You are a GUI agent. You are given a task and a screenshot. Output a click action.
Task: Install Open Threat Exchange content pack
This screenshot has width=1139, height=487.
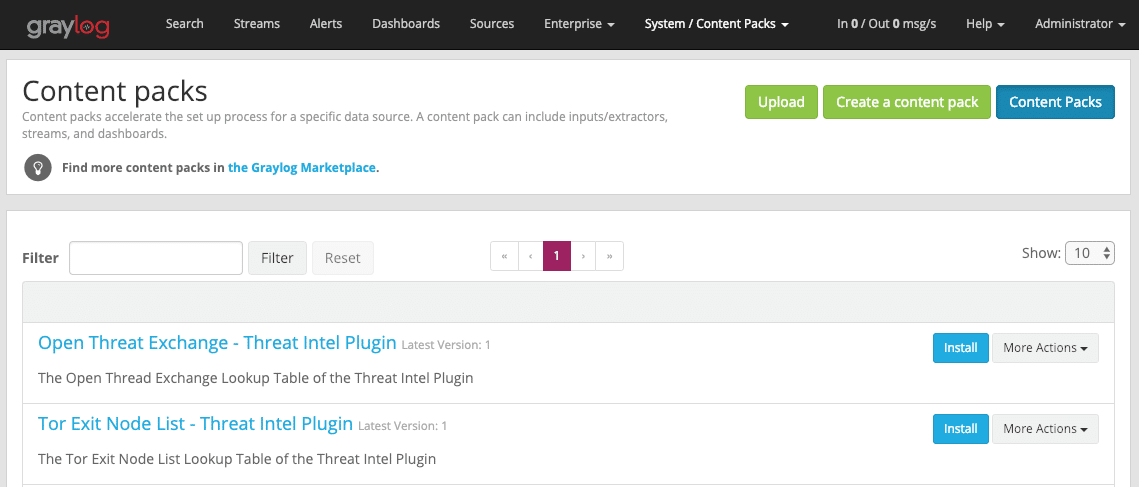tap(960, 348)
